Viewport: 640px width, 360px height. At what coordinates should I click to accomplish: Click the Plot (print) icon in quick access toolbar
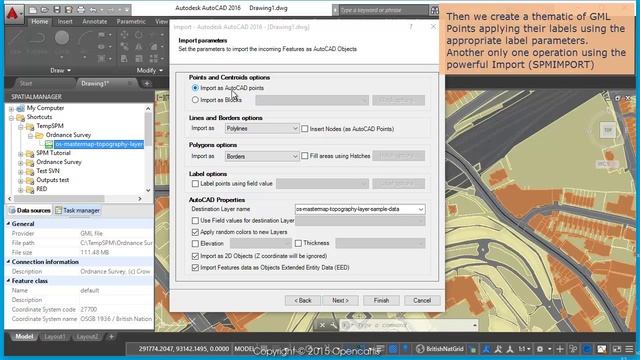pyautogui.click(x=81, y=9)
